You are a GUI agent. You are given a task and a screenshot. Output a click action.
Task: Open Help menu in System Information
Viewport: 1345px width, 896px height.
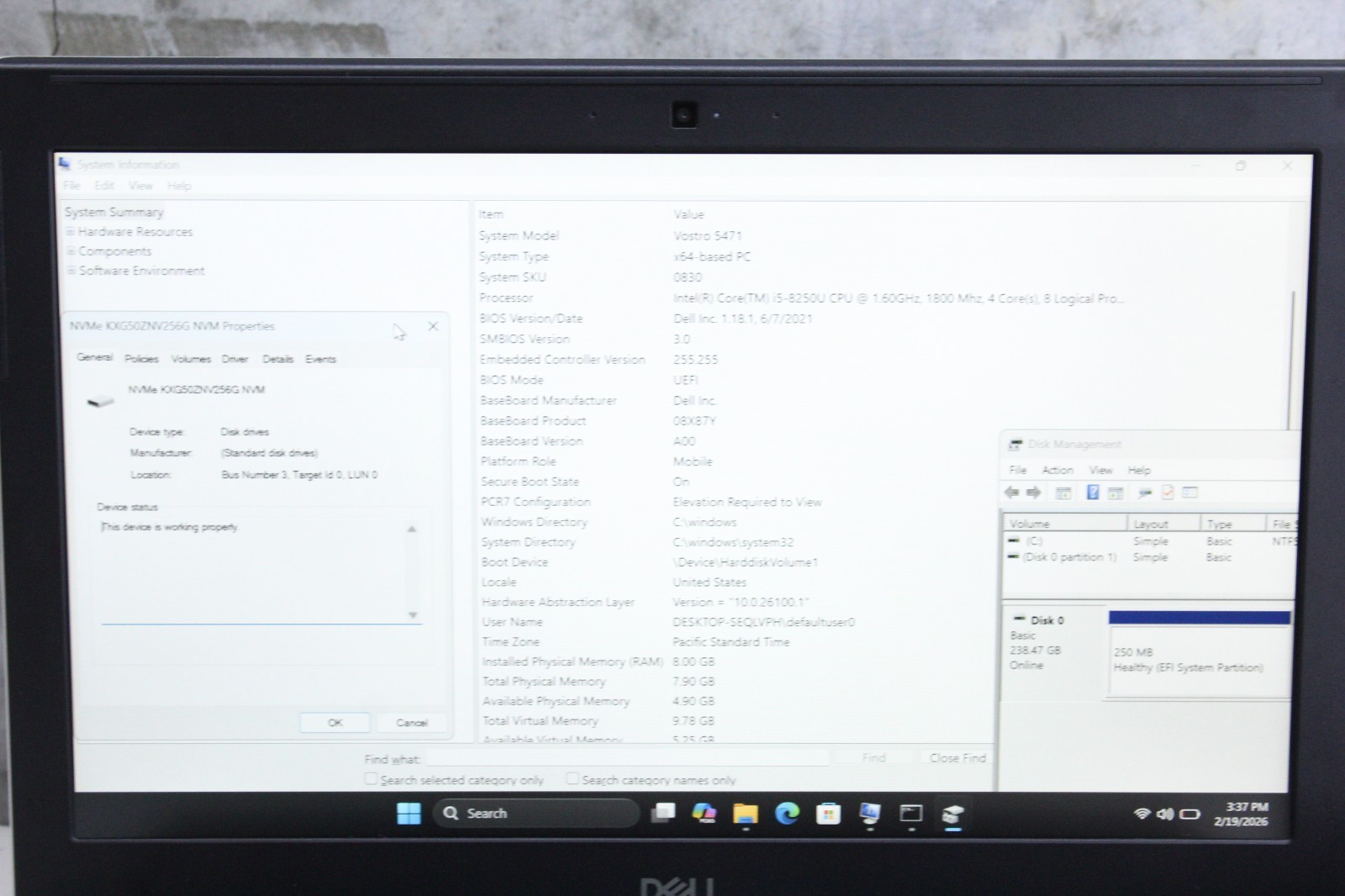click(179, 186)
